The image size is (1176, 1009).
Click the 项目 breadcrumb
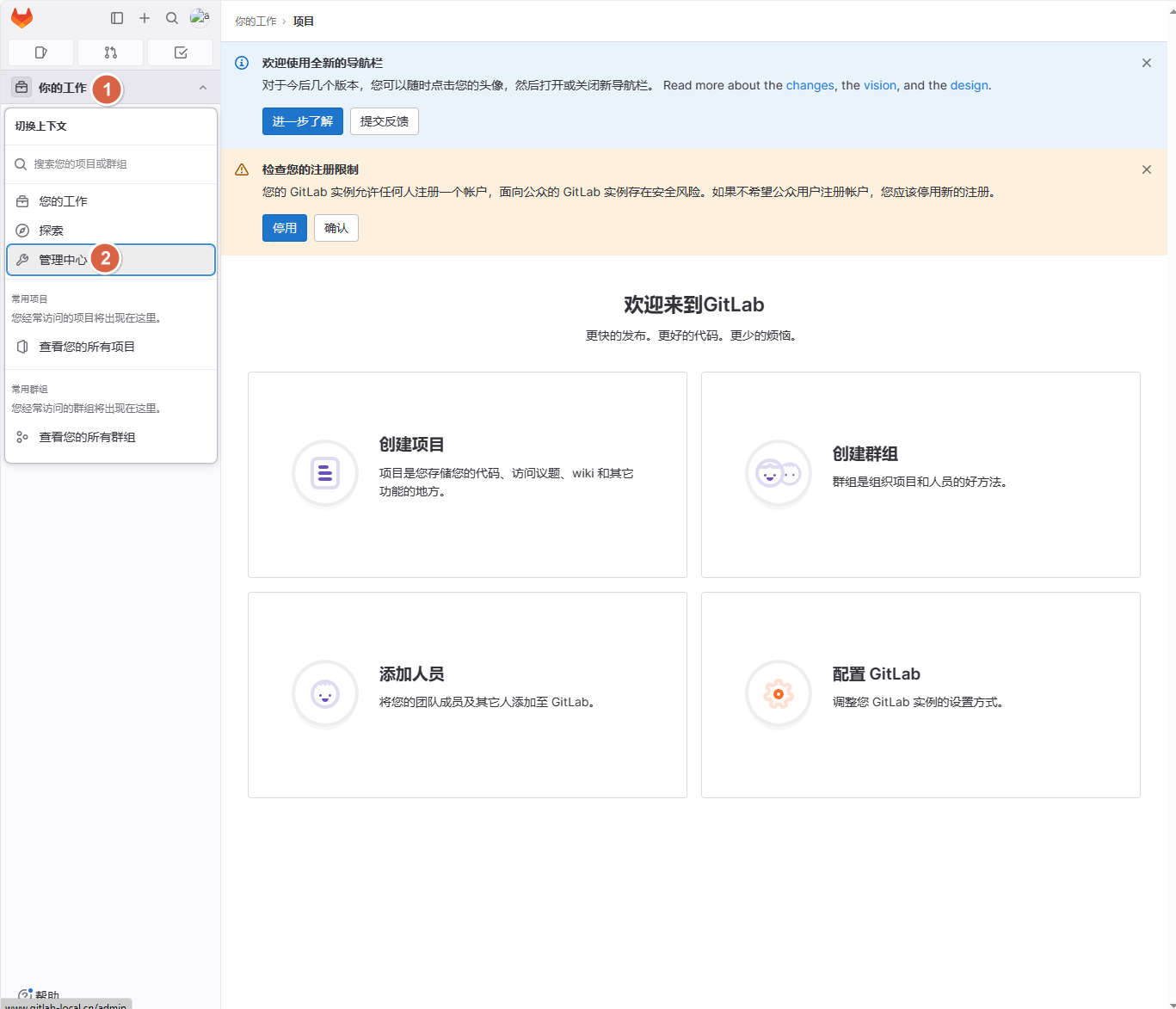point(304,22)
